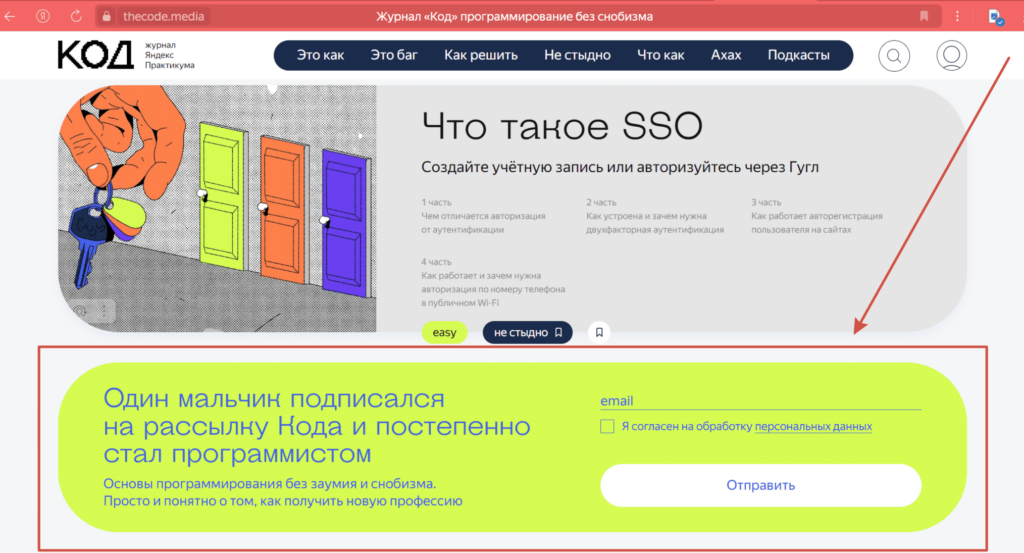Open the «Что такое SSO» article headline
1024x553 pixels.
point(562,127)
